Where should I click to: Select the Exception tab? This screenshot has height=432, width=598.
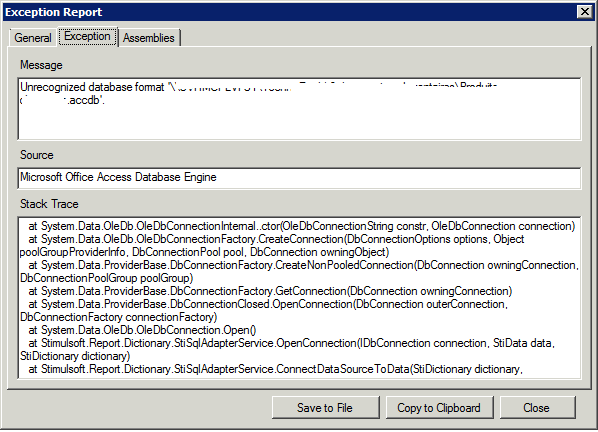pyautogui.click(x=87, y=37)
